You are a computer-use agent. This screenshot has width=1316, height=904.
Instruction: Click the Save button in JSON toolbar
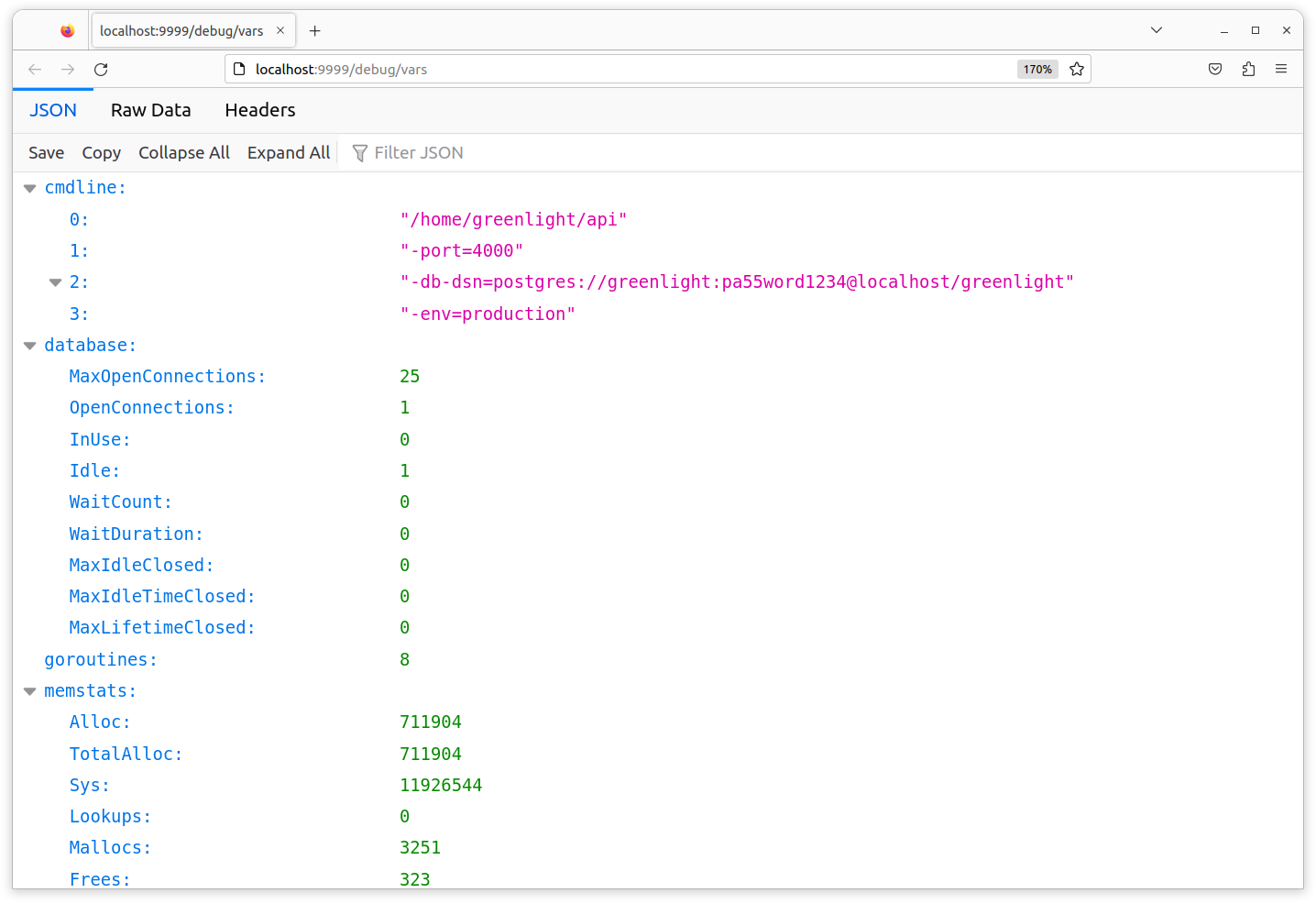pyautogui.click(x=46, y=153)
